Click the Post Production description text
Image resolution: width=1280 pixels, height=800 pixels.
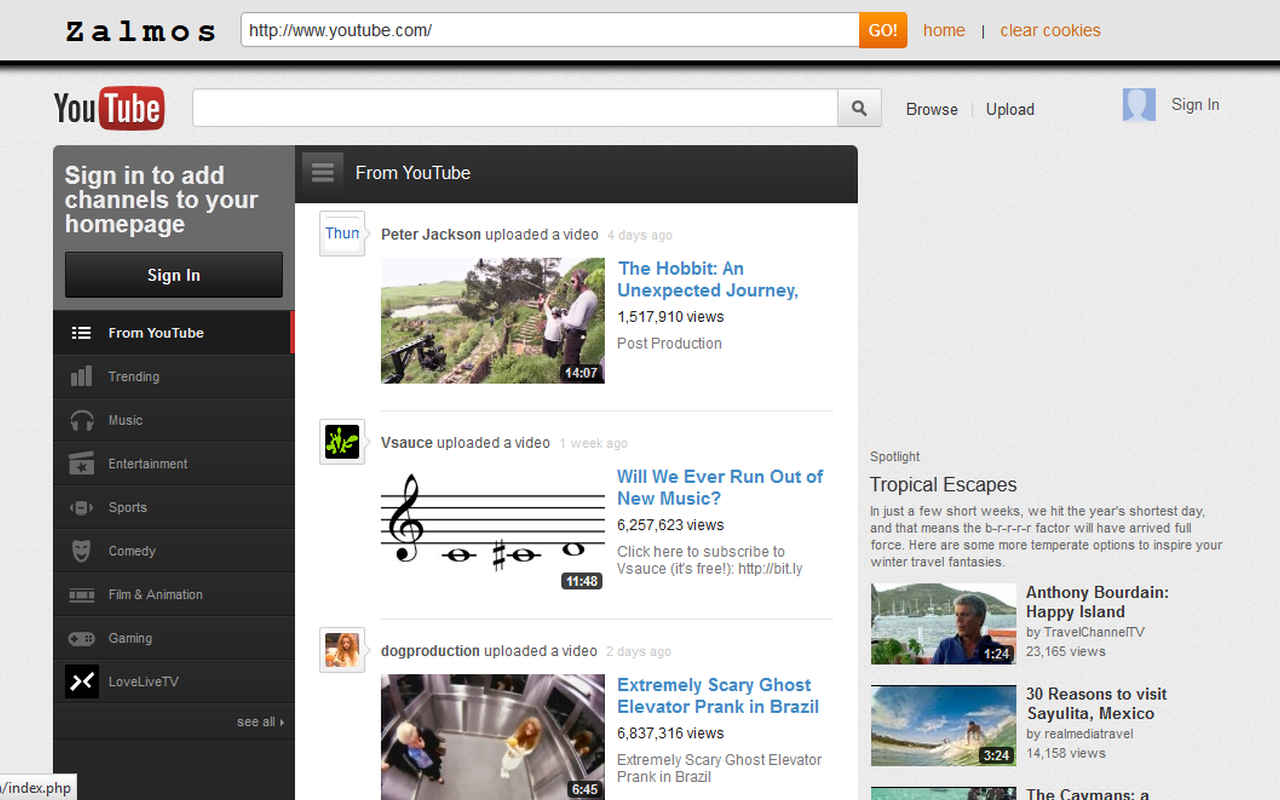[669, 343]
